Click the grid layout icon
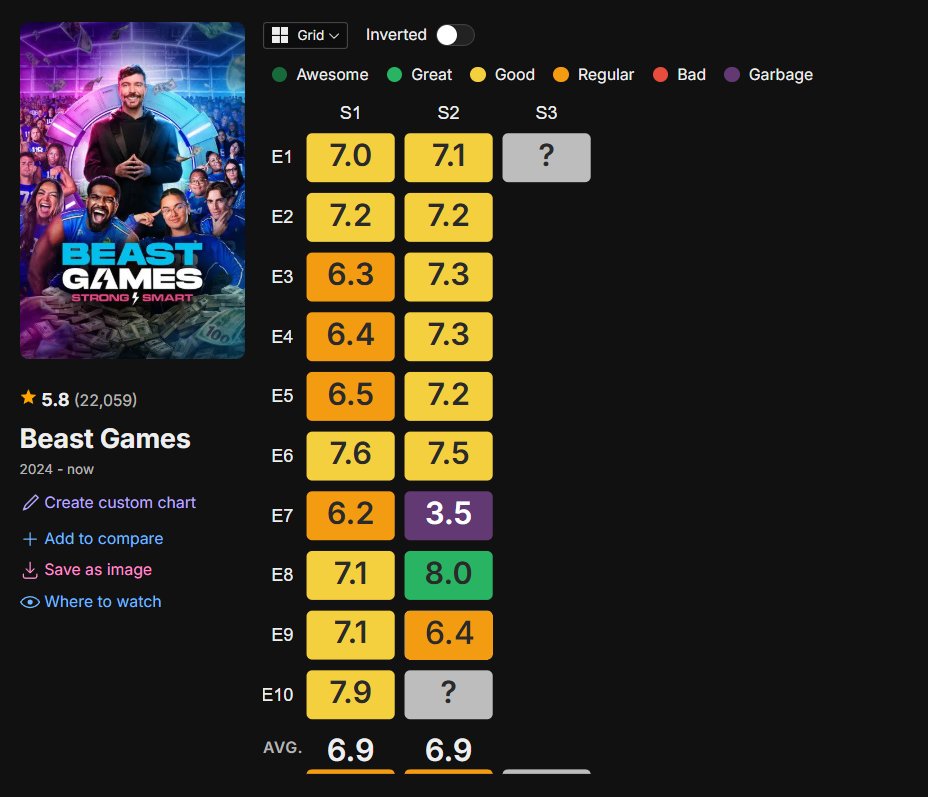This screenshot has width=928, height=797. pos(280,35)
